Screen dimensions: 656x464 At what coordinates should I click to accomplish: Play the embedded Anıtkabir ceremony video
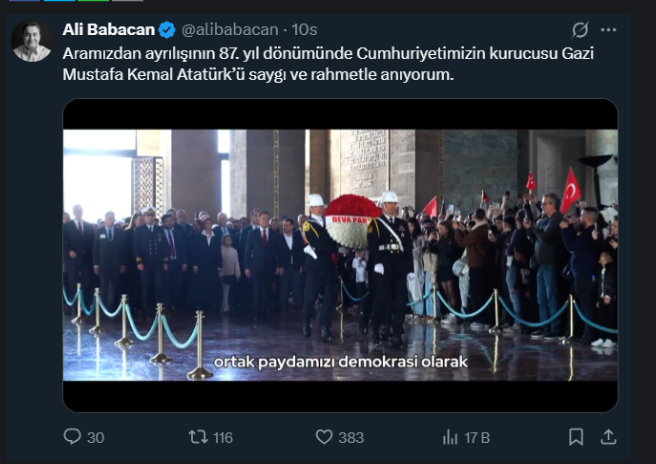tap(340, 255)
